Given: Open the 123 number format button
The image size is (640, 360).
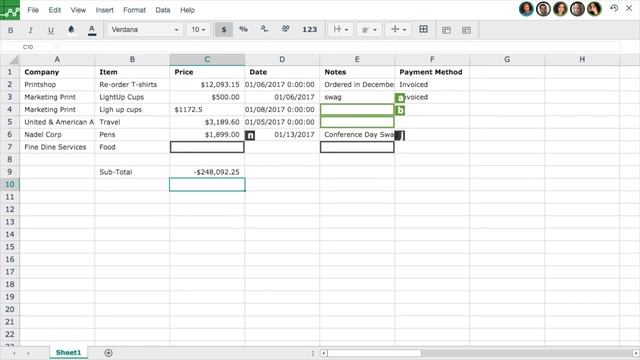Looking at the screenshot, I should click(309, 29).
